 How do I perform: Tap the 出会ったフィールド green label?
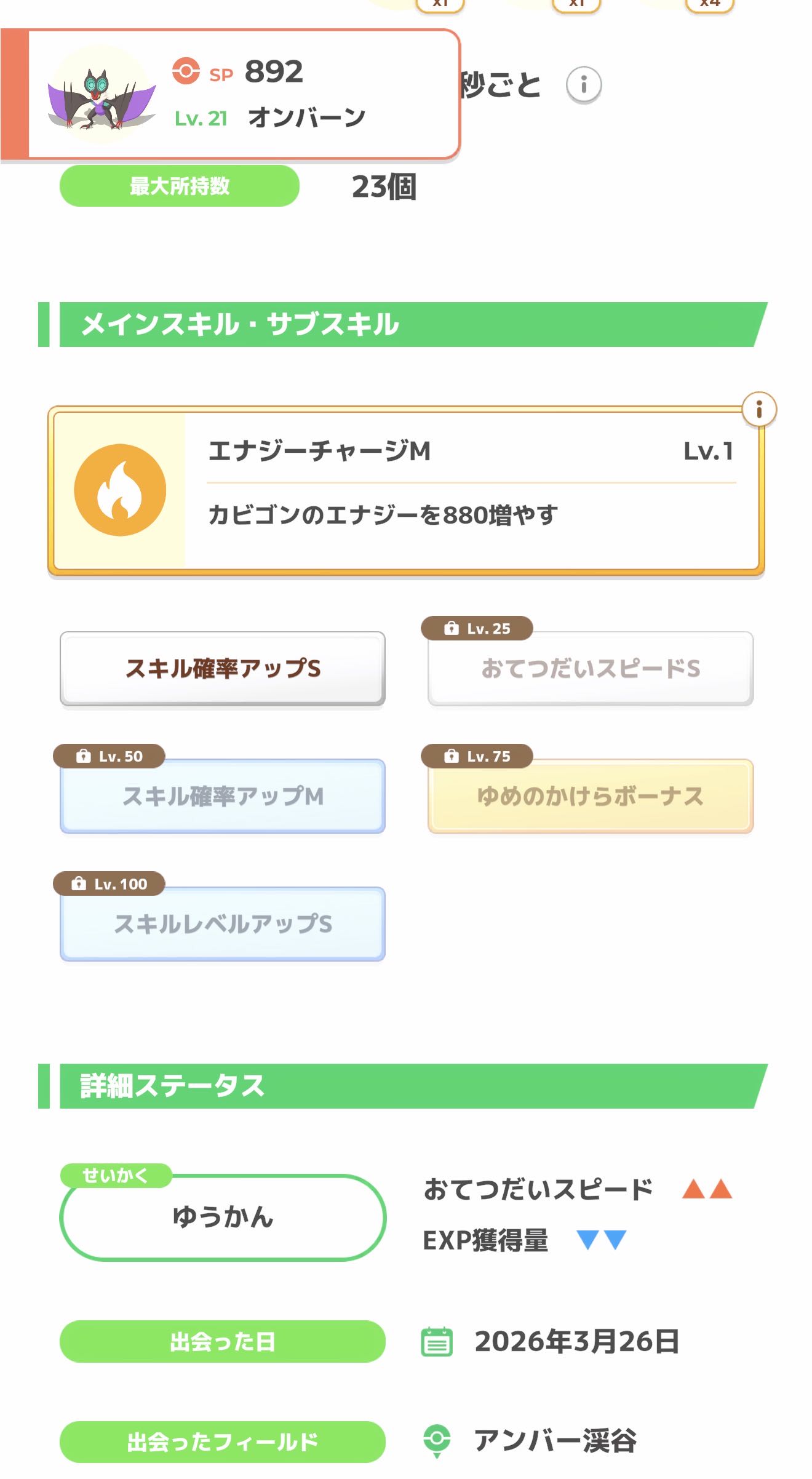(x=223, y=1441)
